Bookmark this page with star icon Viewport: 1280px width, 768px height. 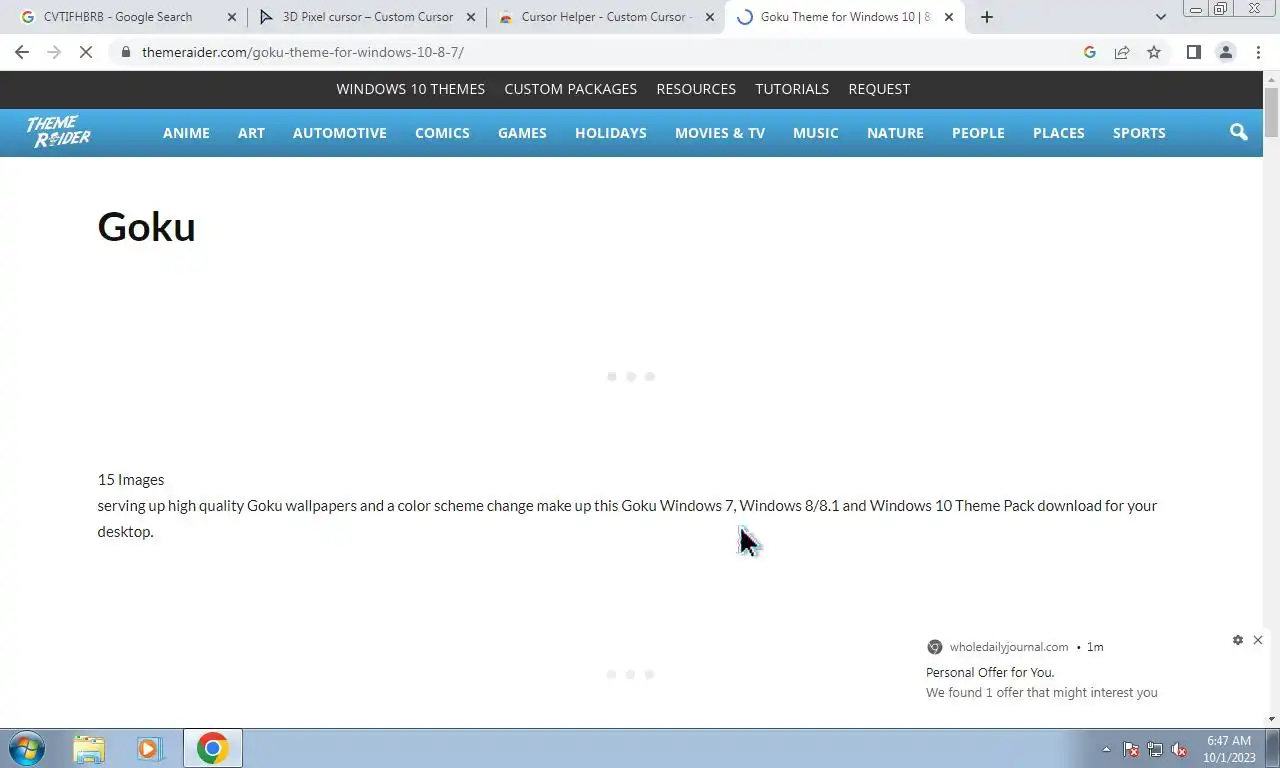coord(1154,52)
